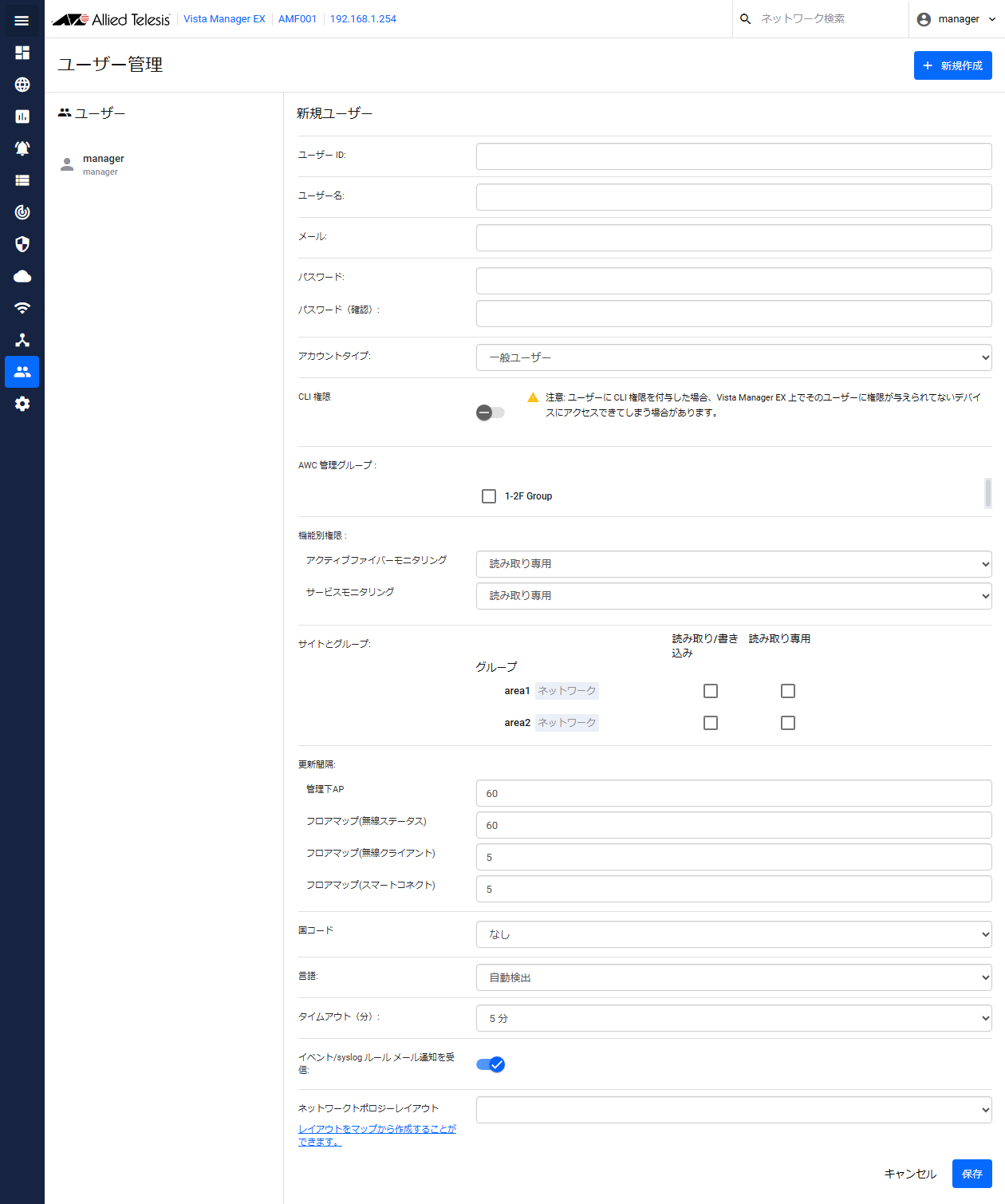Check the 1-2F Group checkbox
The image size is (1005, 1204).
pos(489,496)
